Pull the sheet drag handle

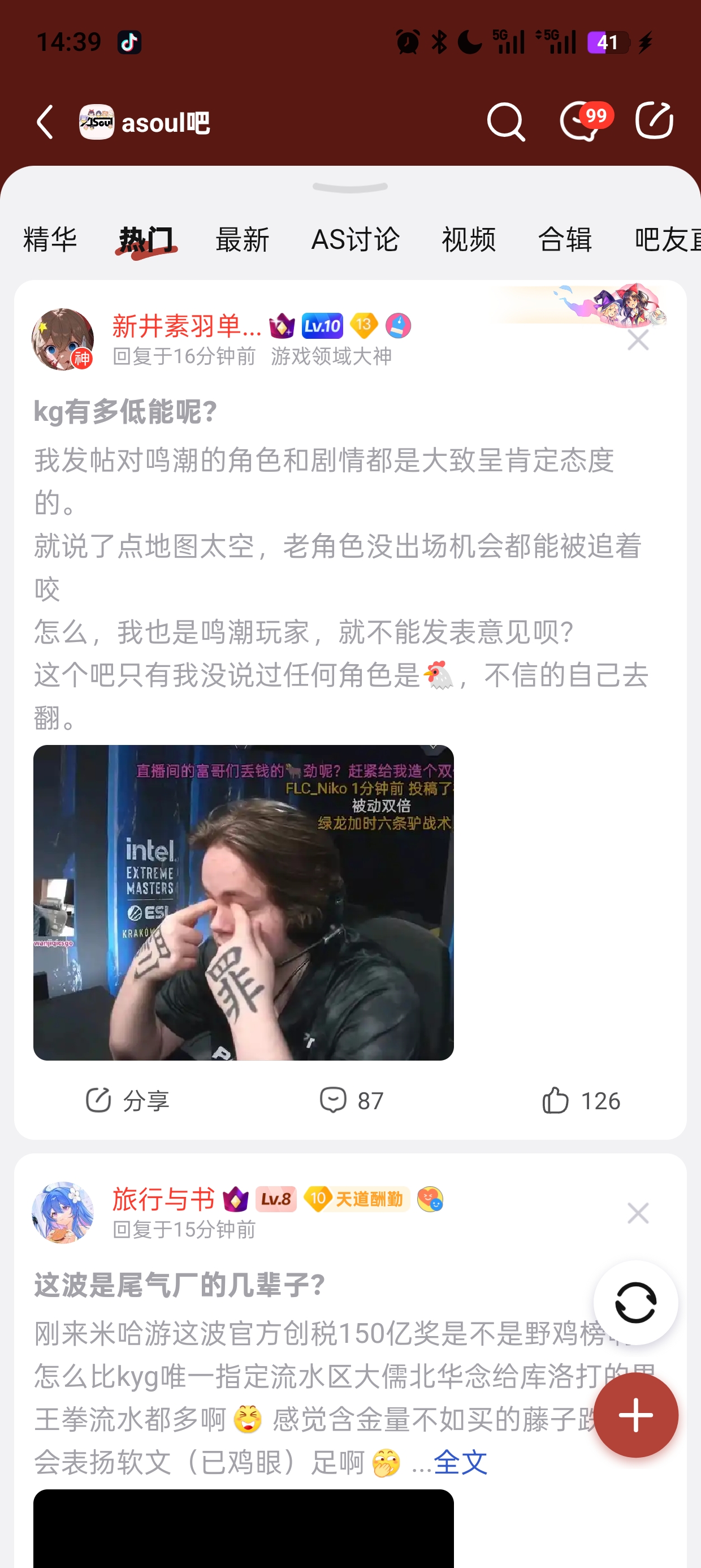click(x=350, y=187)
